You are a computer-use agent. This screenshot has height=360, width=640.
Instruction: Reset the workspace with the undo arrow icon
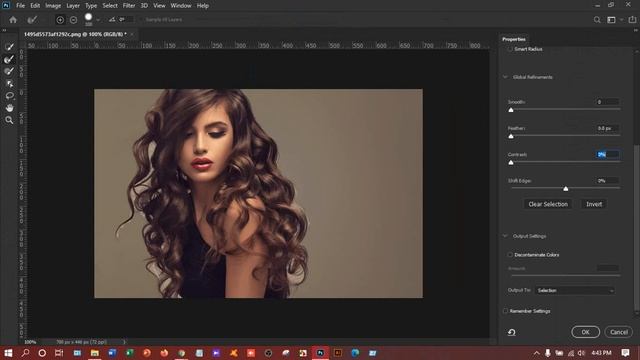click(x=511, y=332)
